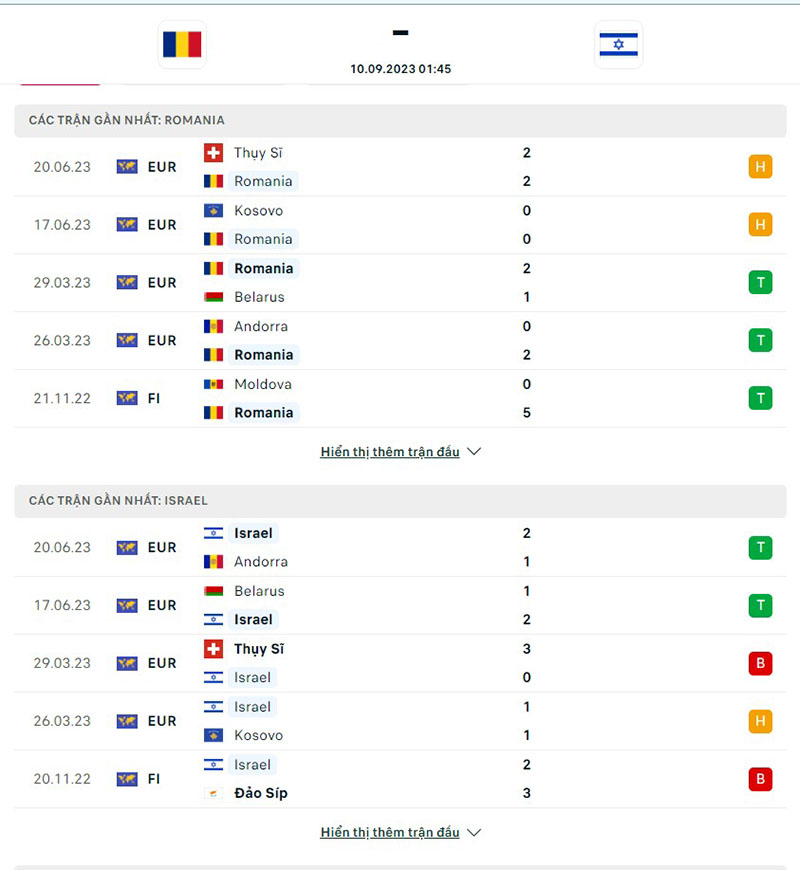800x870 pixels.
Task: Click the green T badge for Romania vs Belarus
Action: pos(760,283)
